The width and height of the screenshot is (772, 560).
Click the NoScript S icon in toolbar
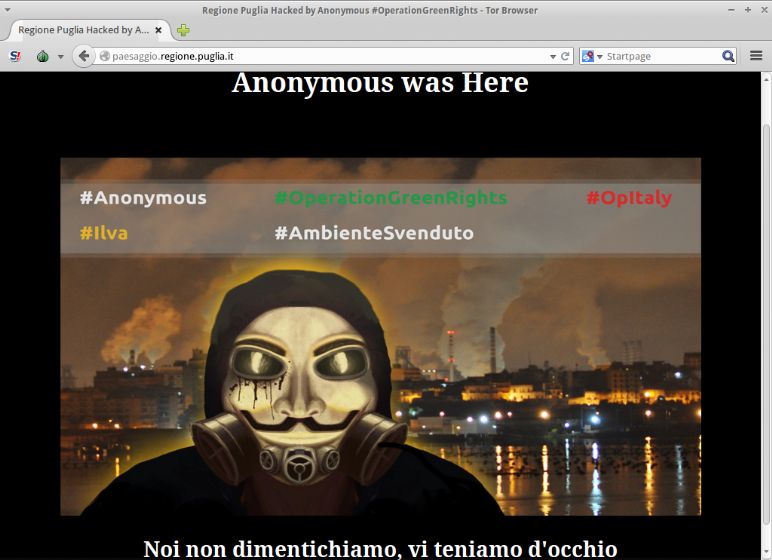click(x=15, y=56)
